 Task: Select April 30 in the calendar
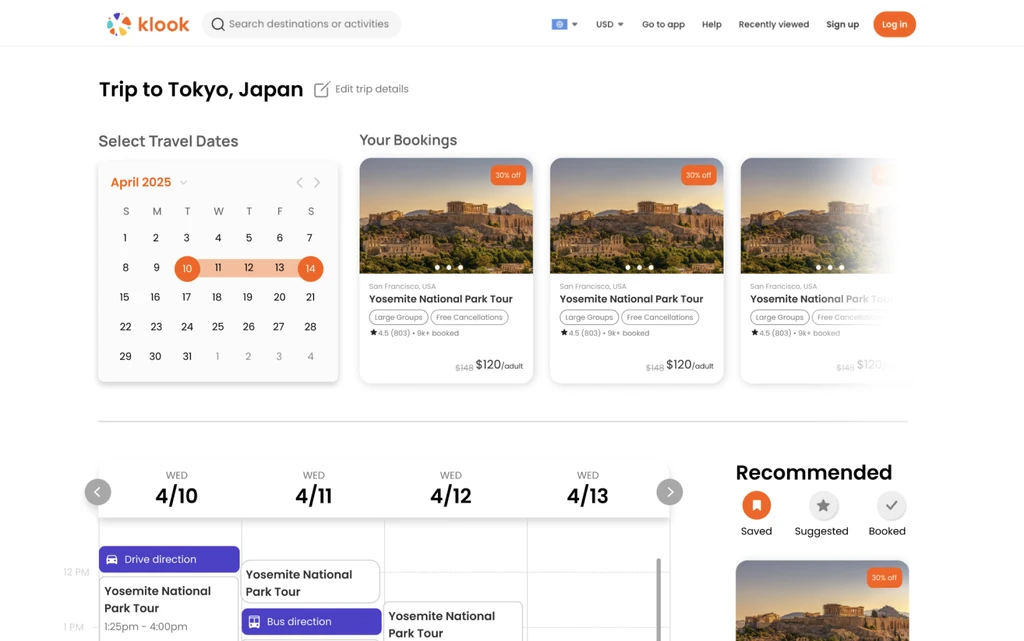click(x=155, y=356)
